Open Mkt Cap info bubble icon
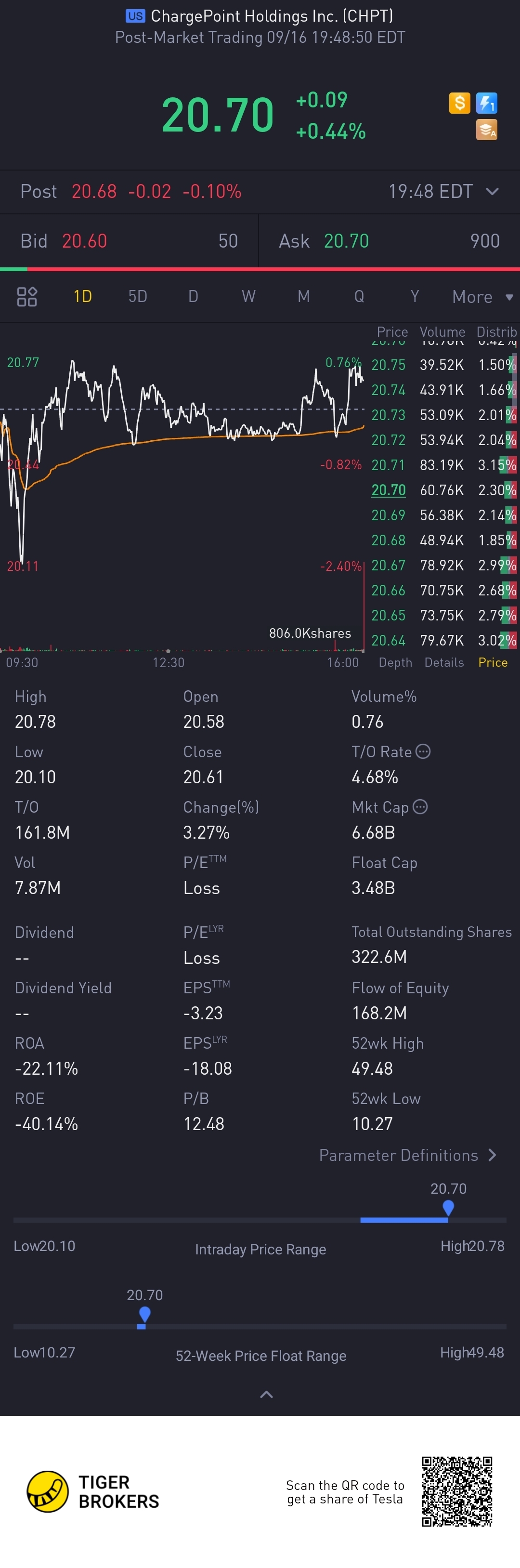The height and width of the screenshot is (1568, 520). coord(420,807)
